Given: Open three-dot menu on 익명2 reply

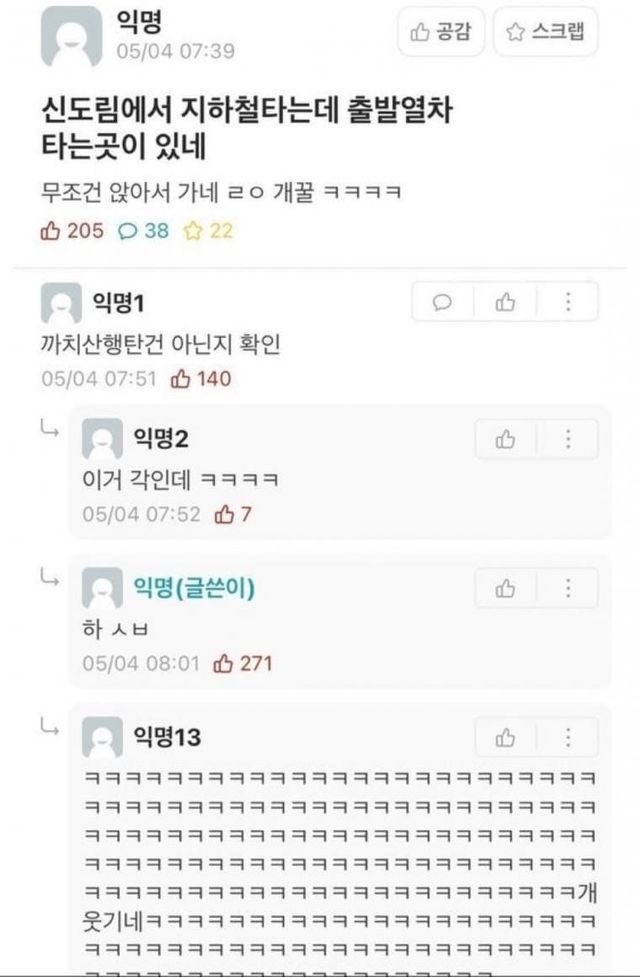Looking at the screenshot, I should (x=568, y=439).
